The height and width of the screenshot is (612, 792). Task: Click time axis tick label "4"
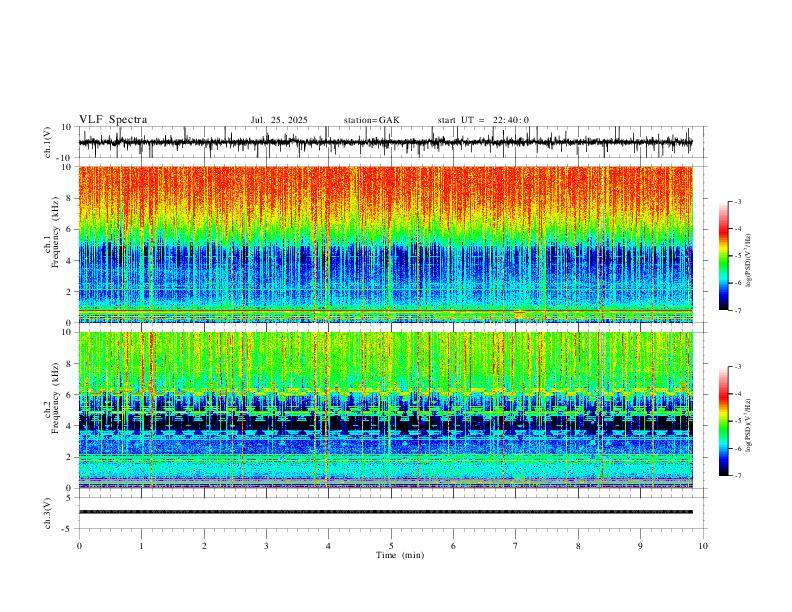(328, 546)
